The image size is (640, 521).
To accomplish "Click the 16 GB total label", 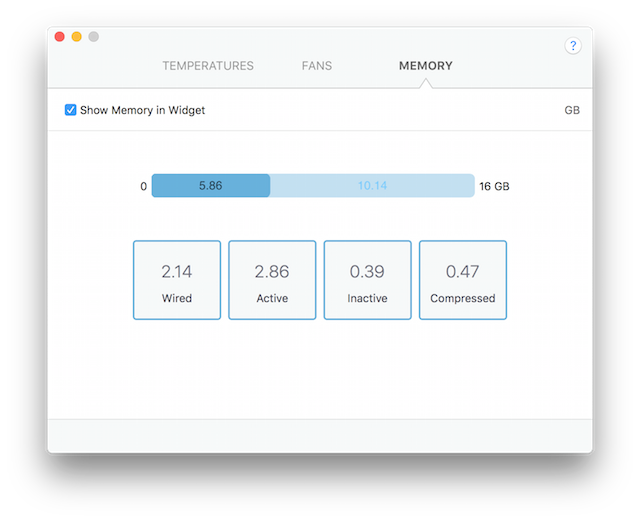I will [x=494, y=187].
